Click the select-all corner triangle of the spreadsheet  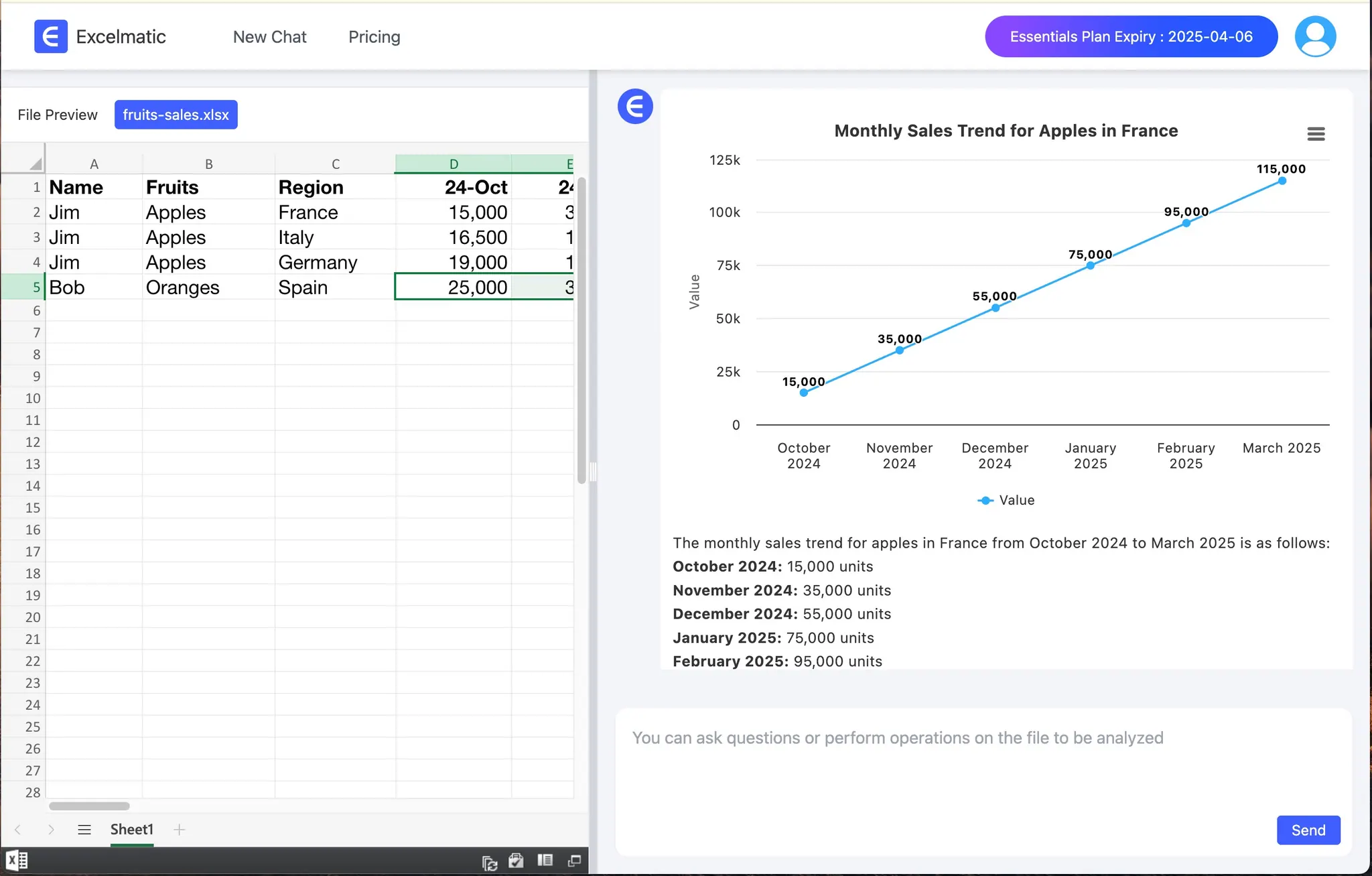pyautogui.click(x=35, y=164)
